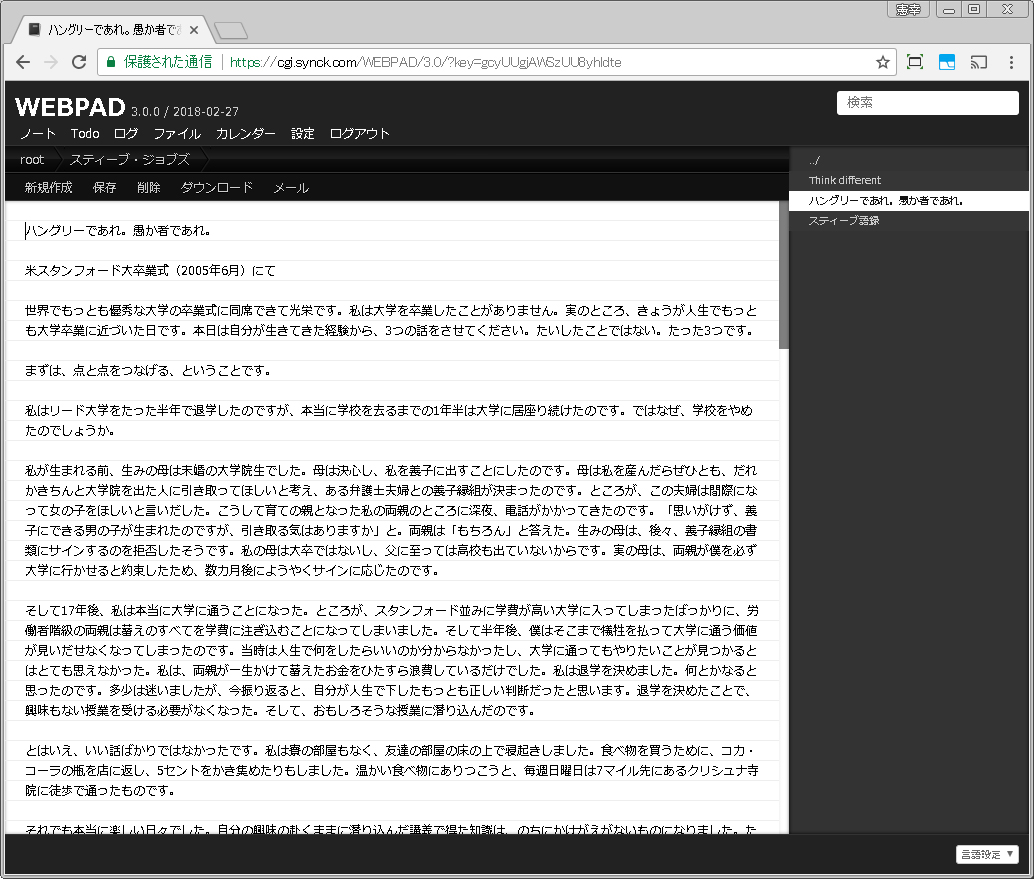This screenshot has height=879, width=1034.
Task: Click the line 米スタンフォード大卒業式(2005年6月)にて
Action: (150, 270)
